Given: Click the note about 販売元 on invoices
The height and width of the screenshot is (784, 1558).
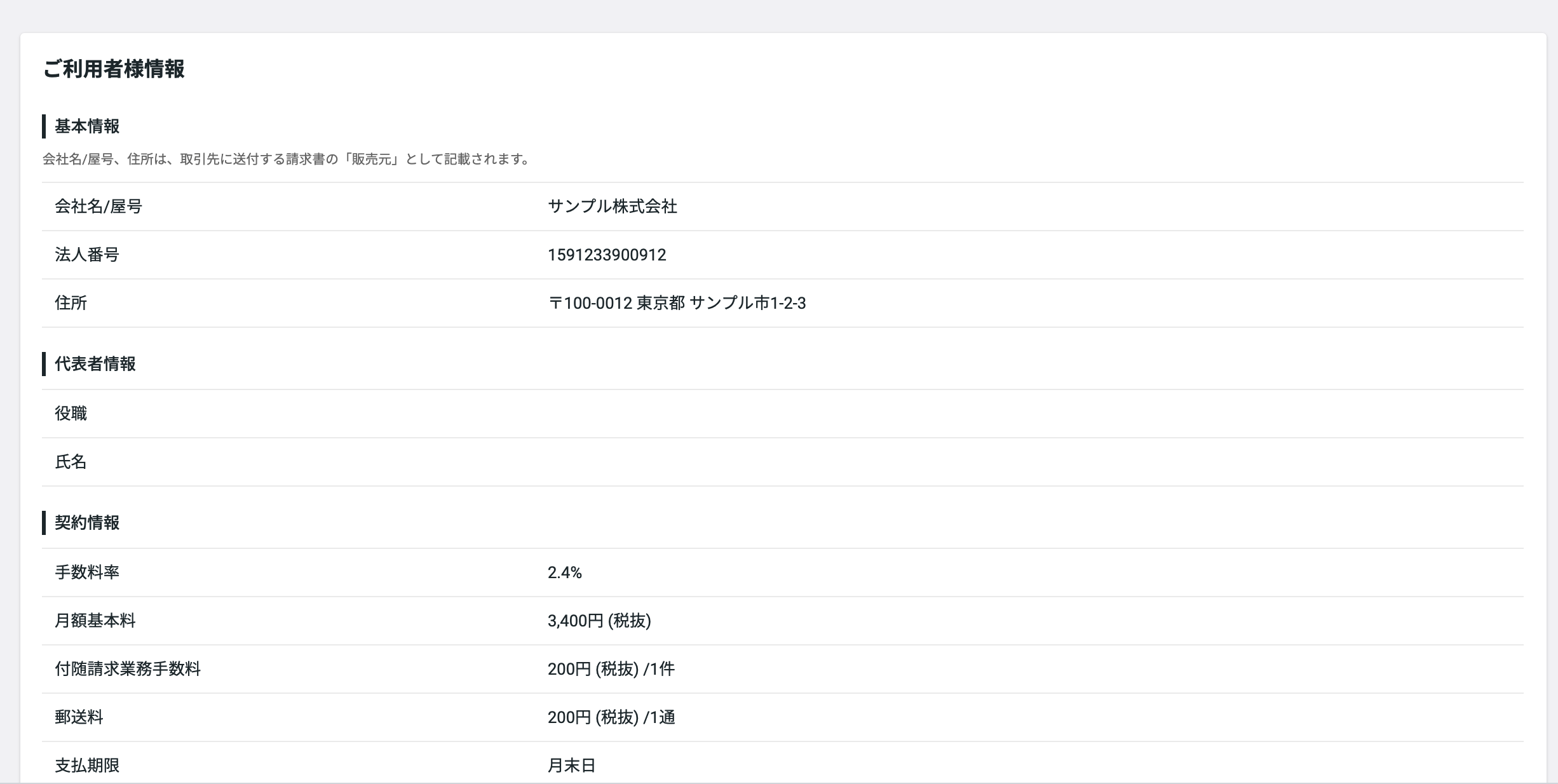Looking at the screenshot, I should point(287,159).
